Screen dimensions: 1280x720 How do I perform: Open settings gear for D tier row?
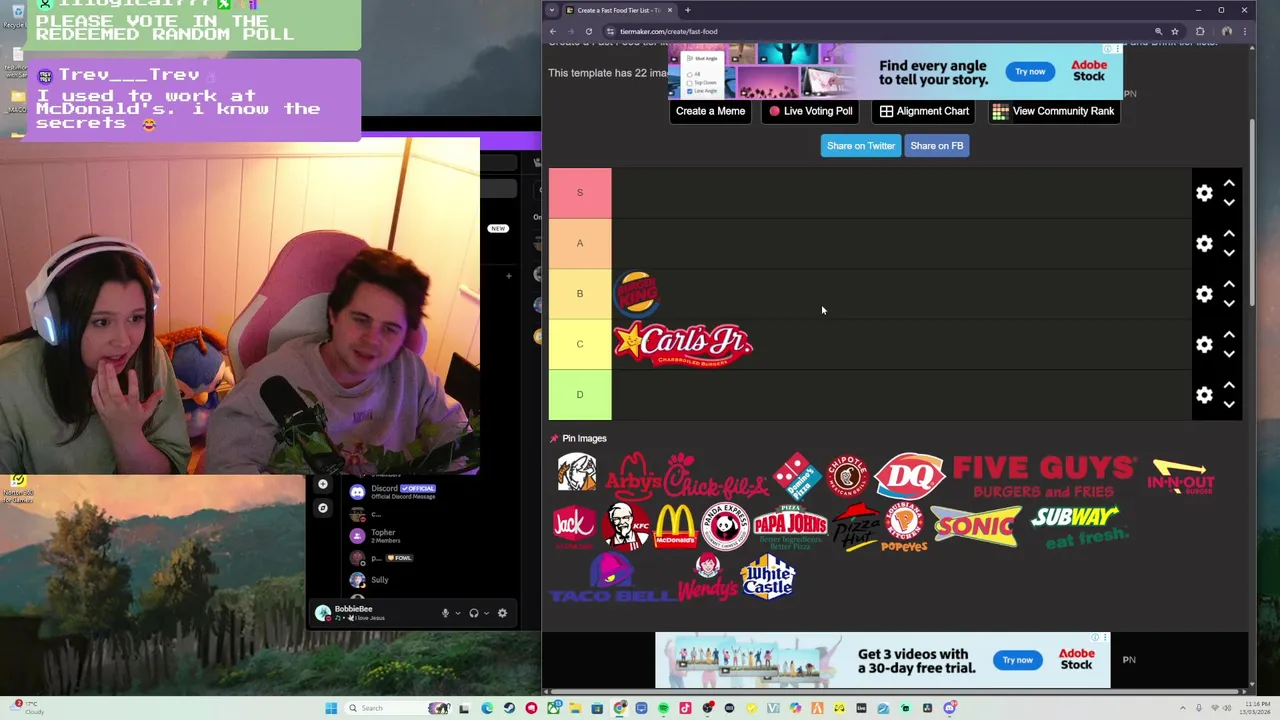[x=1204, y=395]
